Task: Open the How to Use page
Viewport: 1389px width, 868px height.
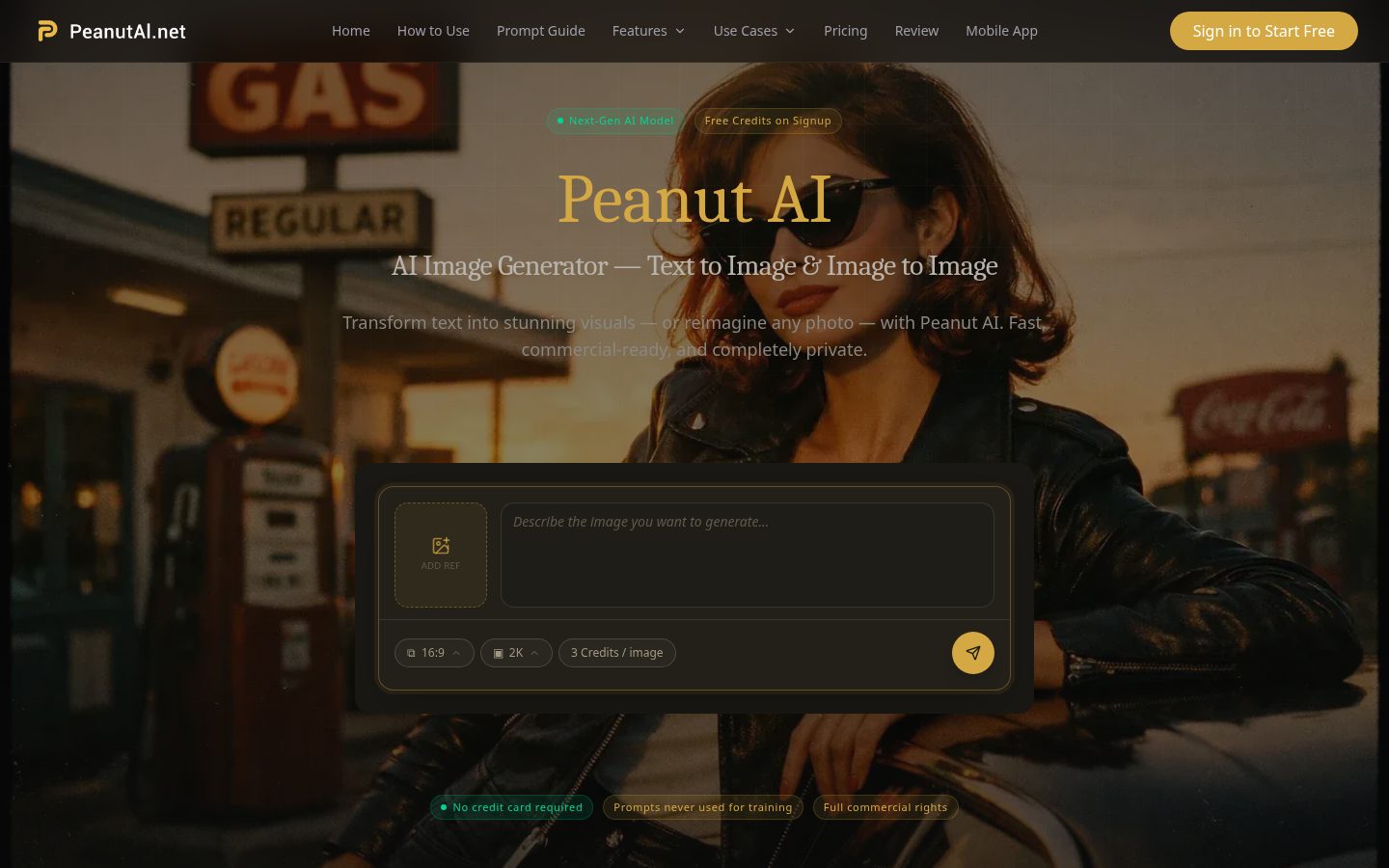Action: [x=433, y=31]
